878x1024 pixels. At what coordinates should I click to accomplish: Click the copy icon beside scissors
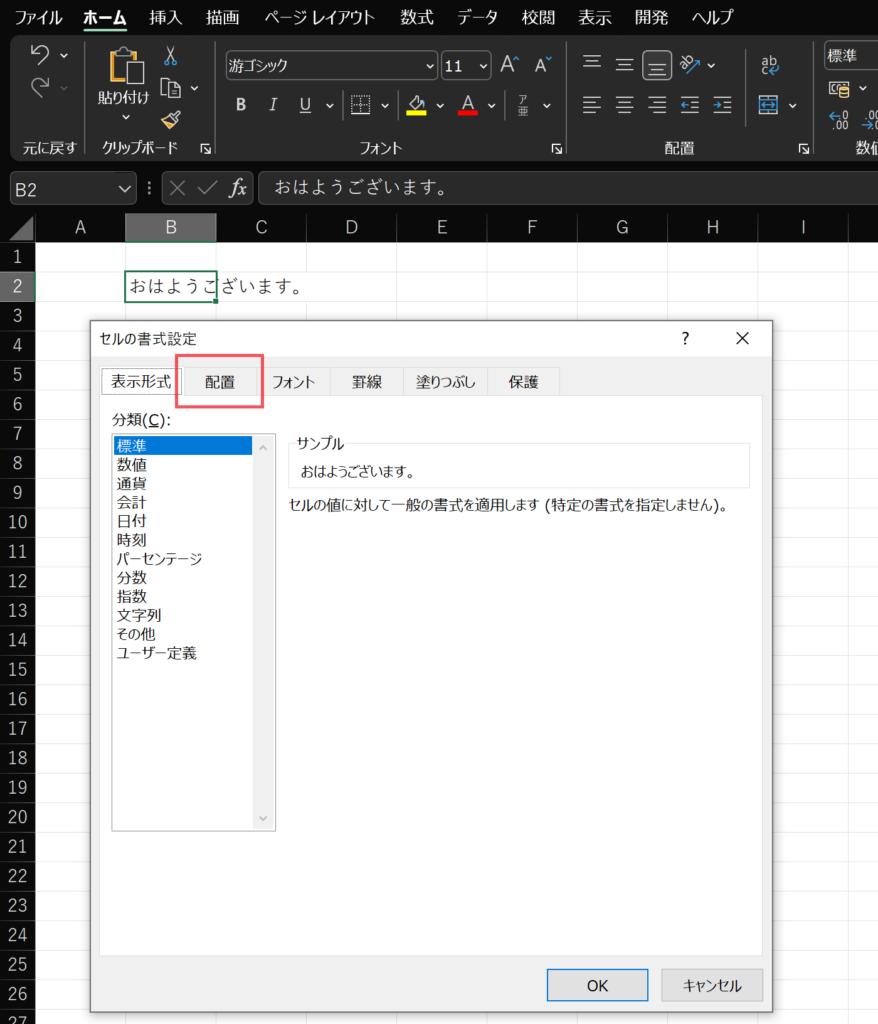tap(171, 89)
